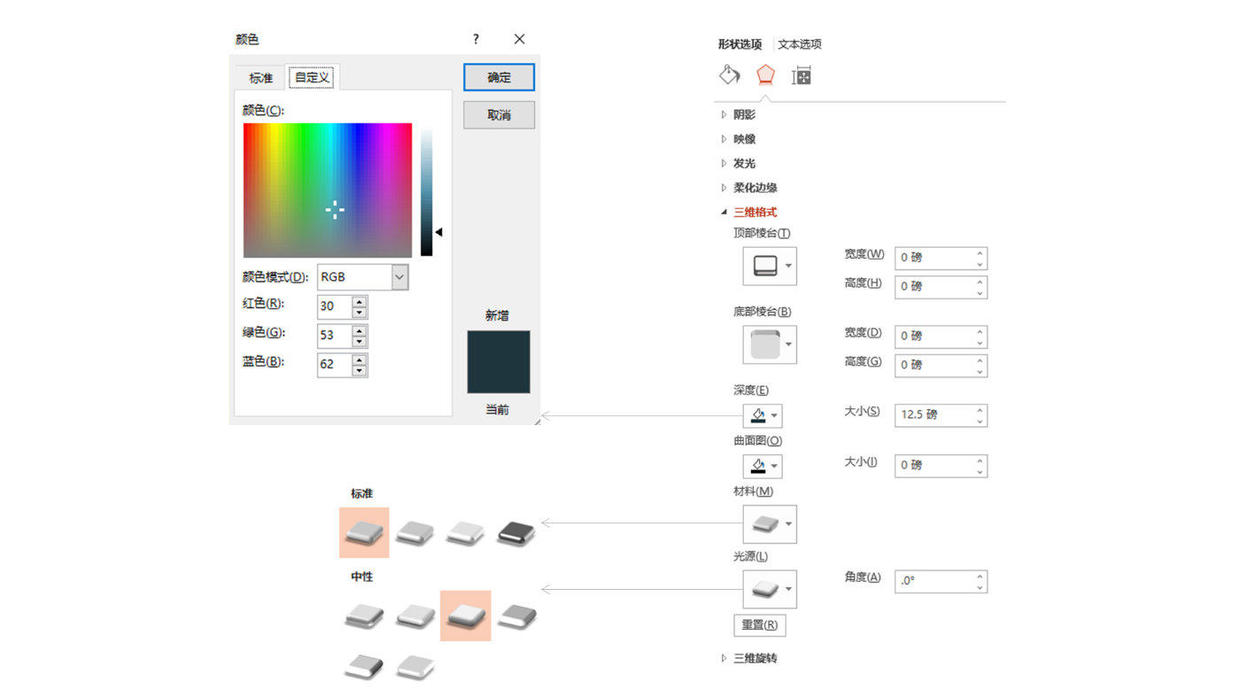The width and height of the screenshot is (1240, 697).
Task: Click the 绿色 value field
Action: pos(334,336)
